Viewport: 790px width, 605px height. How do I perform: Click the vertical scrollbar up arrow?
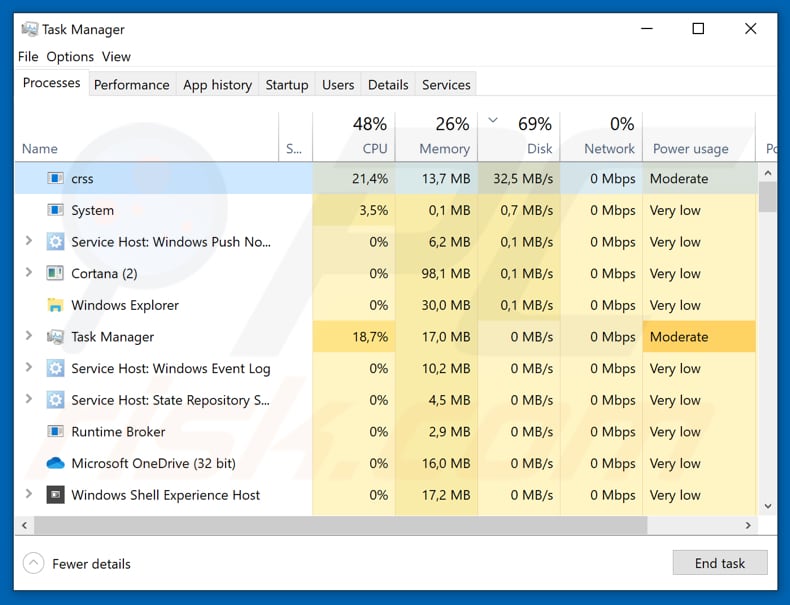767,173
